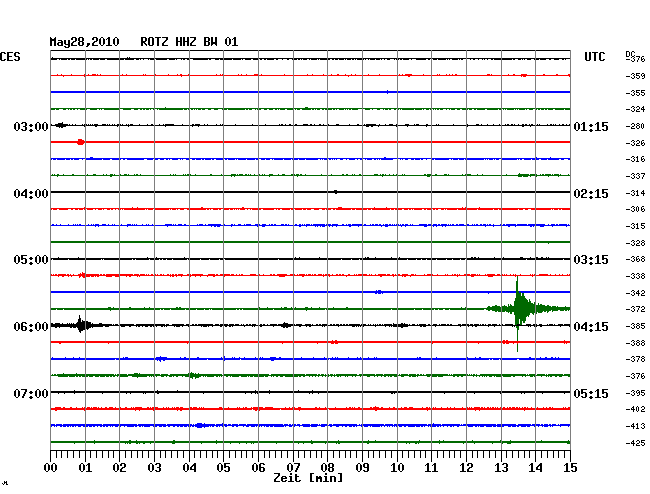The height and width of the screenshot is (494, 650).
Task: Select the '05:00' local time label
Action: pyautogui.click(x=31, y=260)
